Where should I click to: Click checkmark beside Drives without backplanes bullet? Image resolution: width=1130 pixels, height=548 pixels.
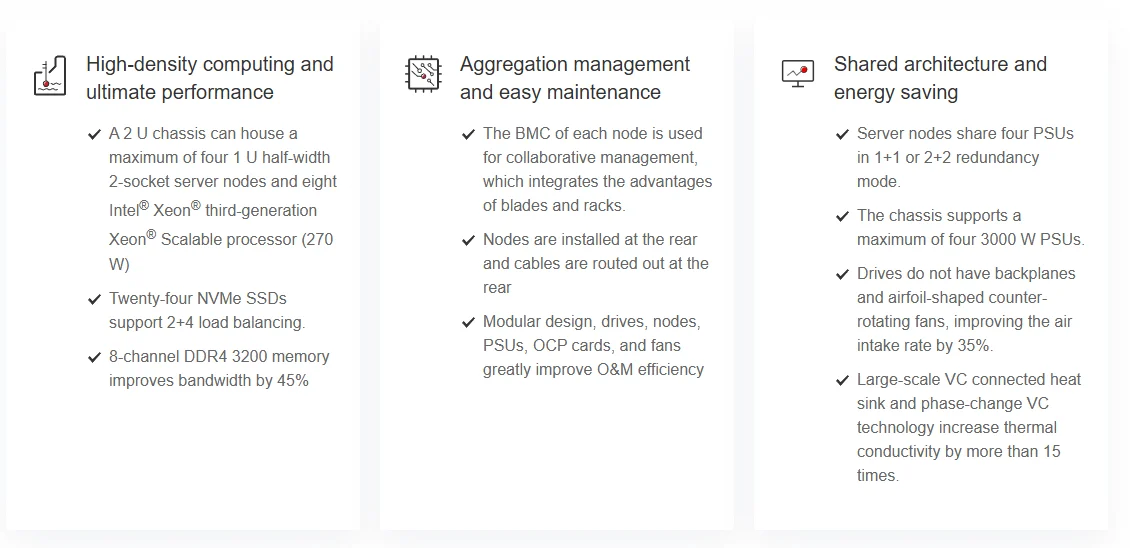click(842, 274)
